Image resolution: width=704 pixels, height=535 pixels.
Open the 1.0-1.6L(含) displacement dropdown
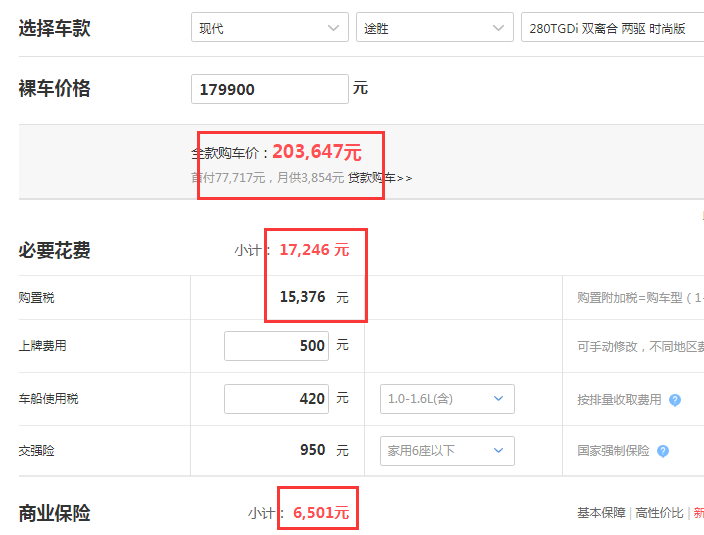[447, 399]
